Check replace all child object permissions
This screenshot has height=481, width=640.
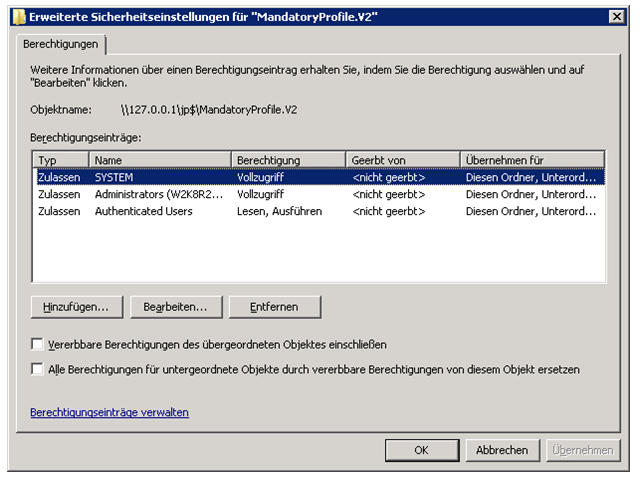[x=38, y=369]
